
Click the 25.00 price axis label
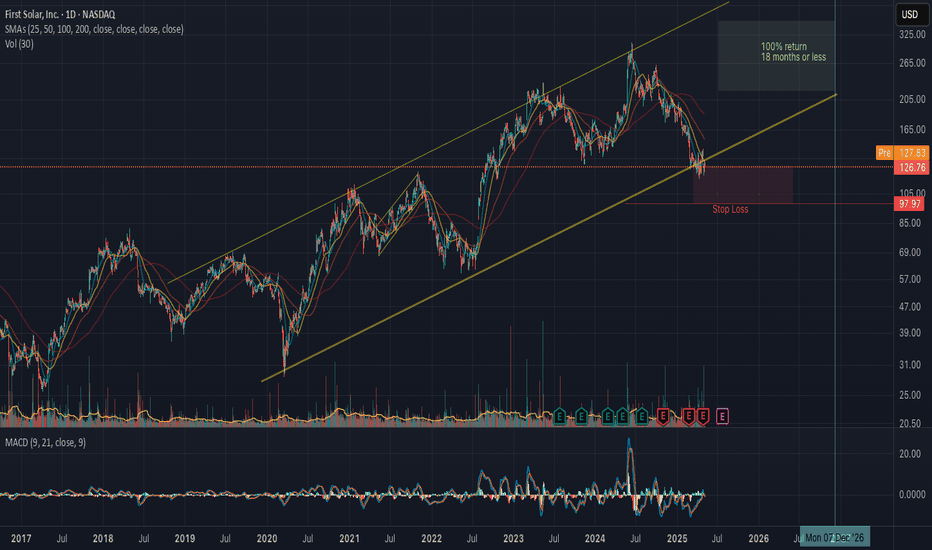point(912,395)
